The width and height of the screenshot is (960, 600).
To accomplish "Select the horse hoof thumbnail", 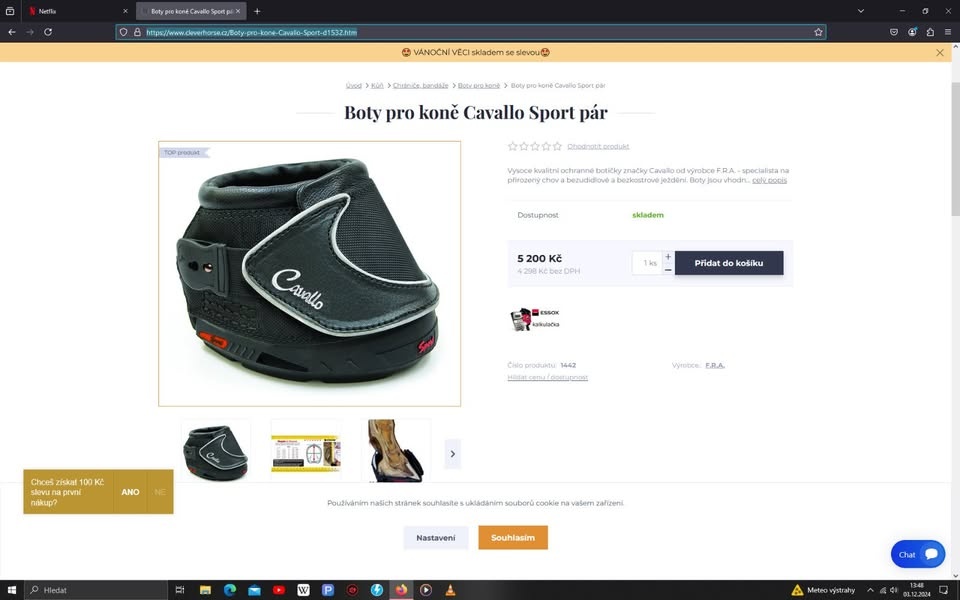I will [396, 451].
